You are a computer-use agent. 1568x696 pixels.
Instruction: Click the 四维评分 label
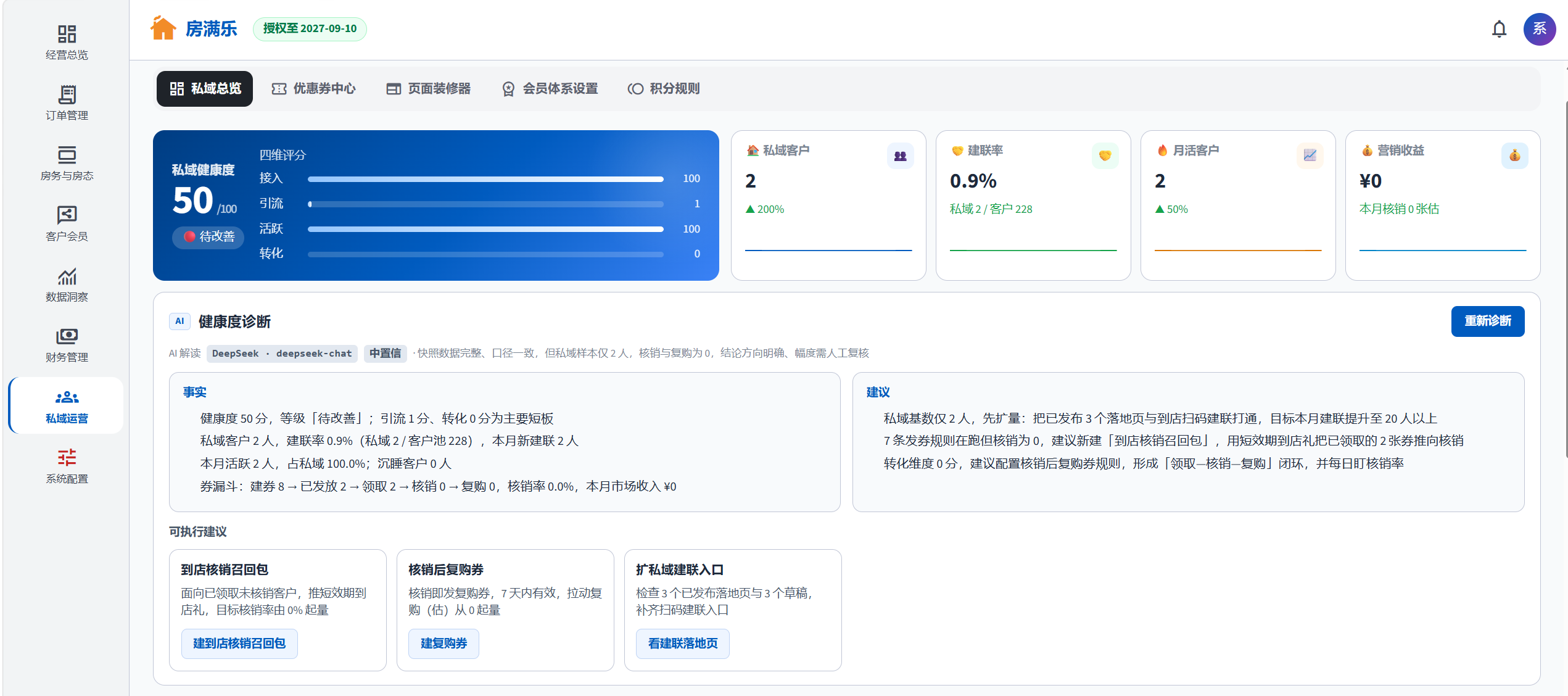click(283, 155)
